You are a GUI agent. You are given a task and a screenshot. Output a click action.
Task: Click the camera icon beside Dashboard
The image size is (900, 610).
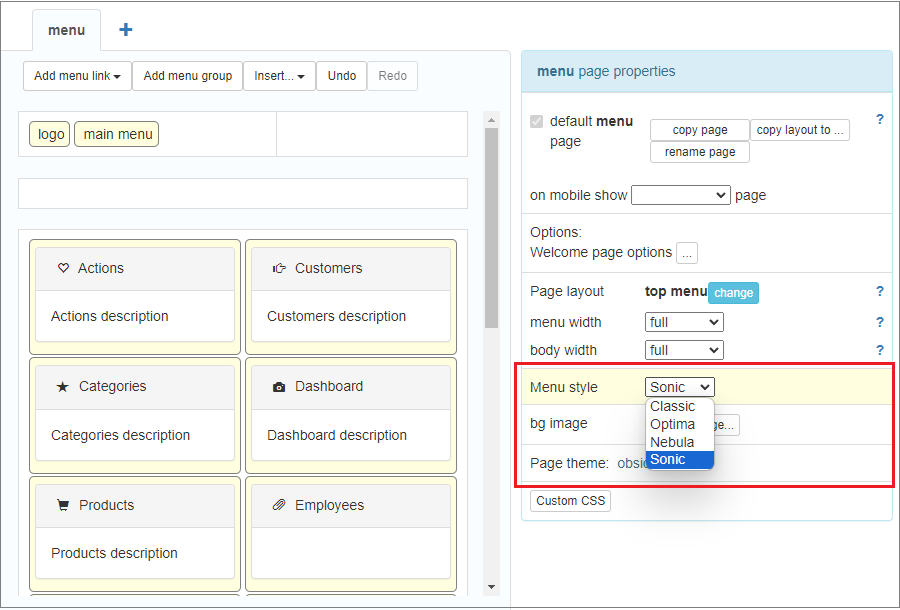pos(279,387)
